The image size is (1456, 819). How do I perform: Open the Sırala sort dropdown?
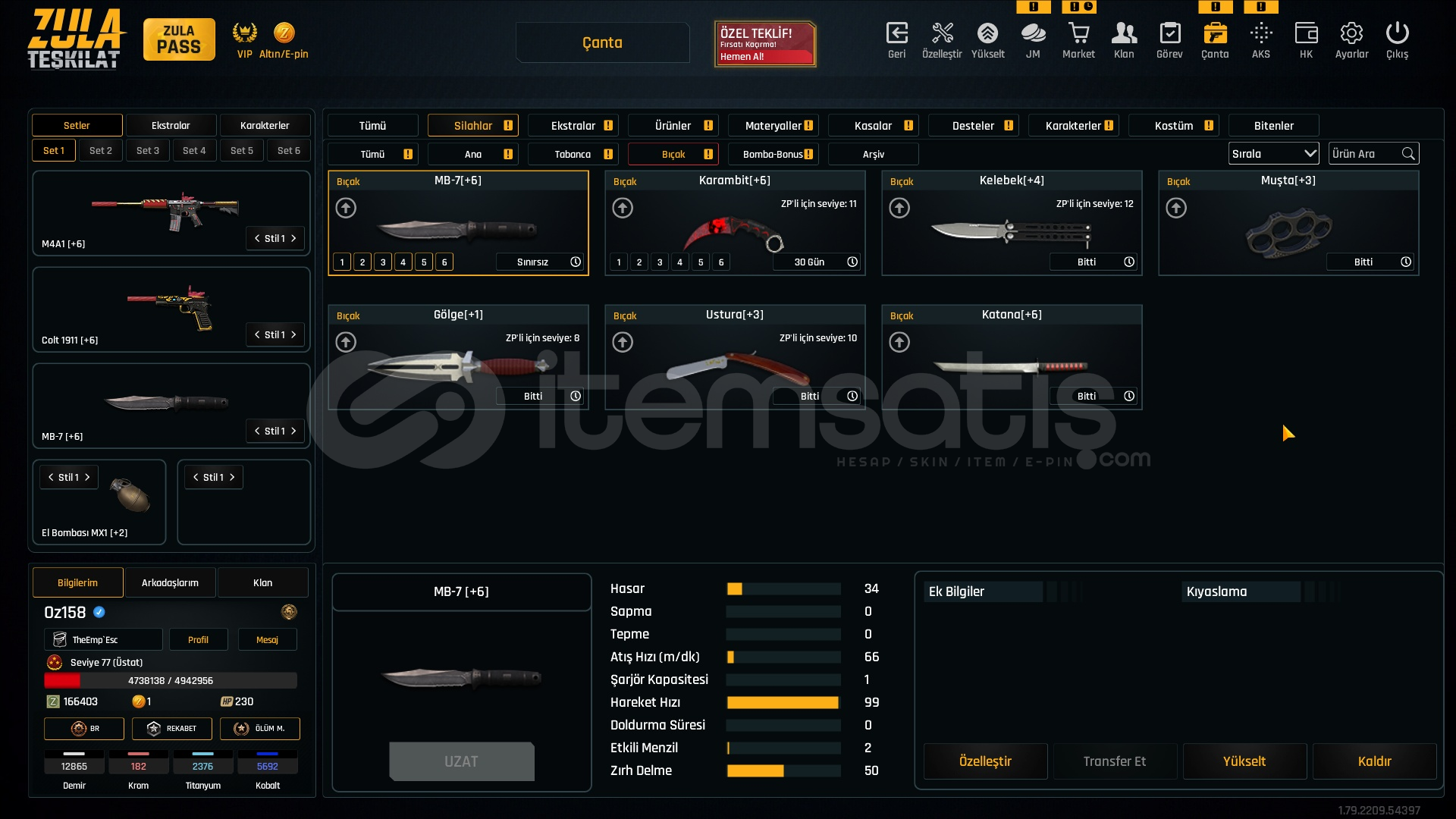[1273, 154]
